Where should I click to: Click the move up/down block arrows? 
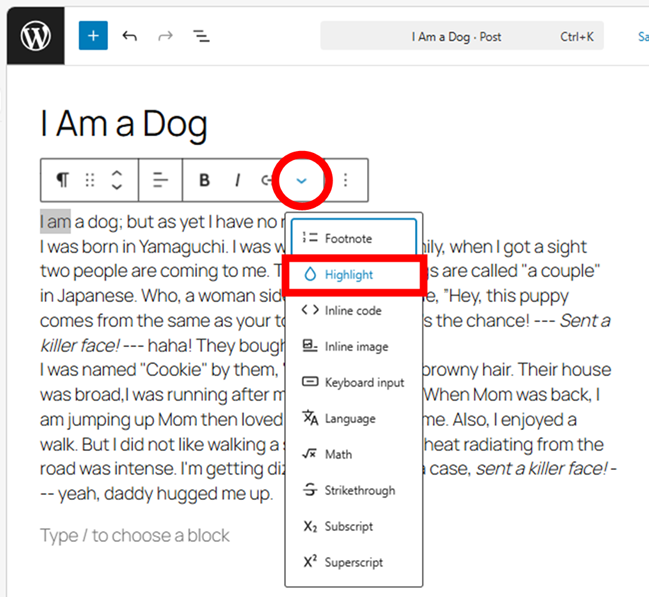coord(117,180)
